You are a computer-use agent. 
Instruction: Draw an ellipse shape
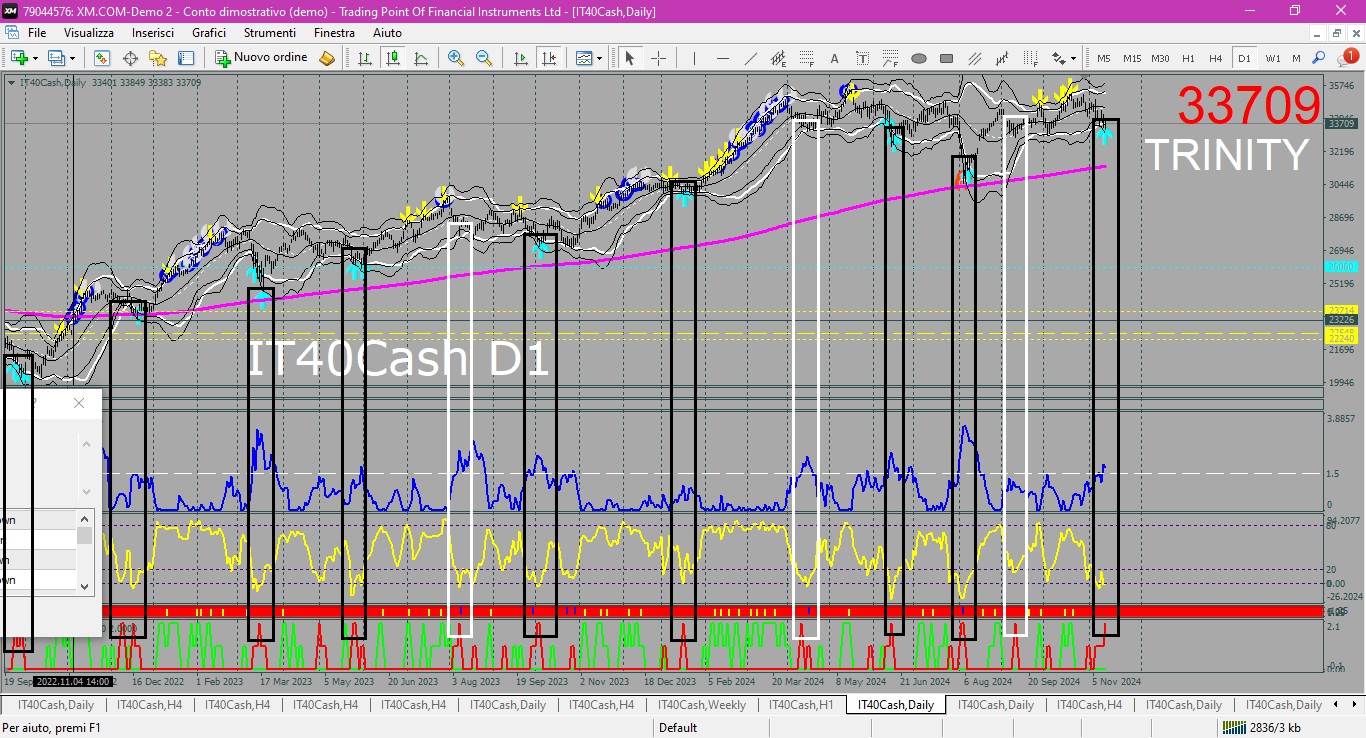point(918,58)
